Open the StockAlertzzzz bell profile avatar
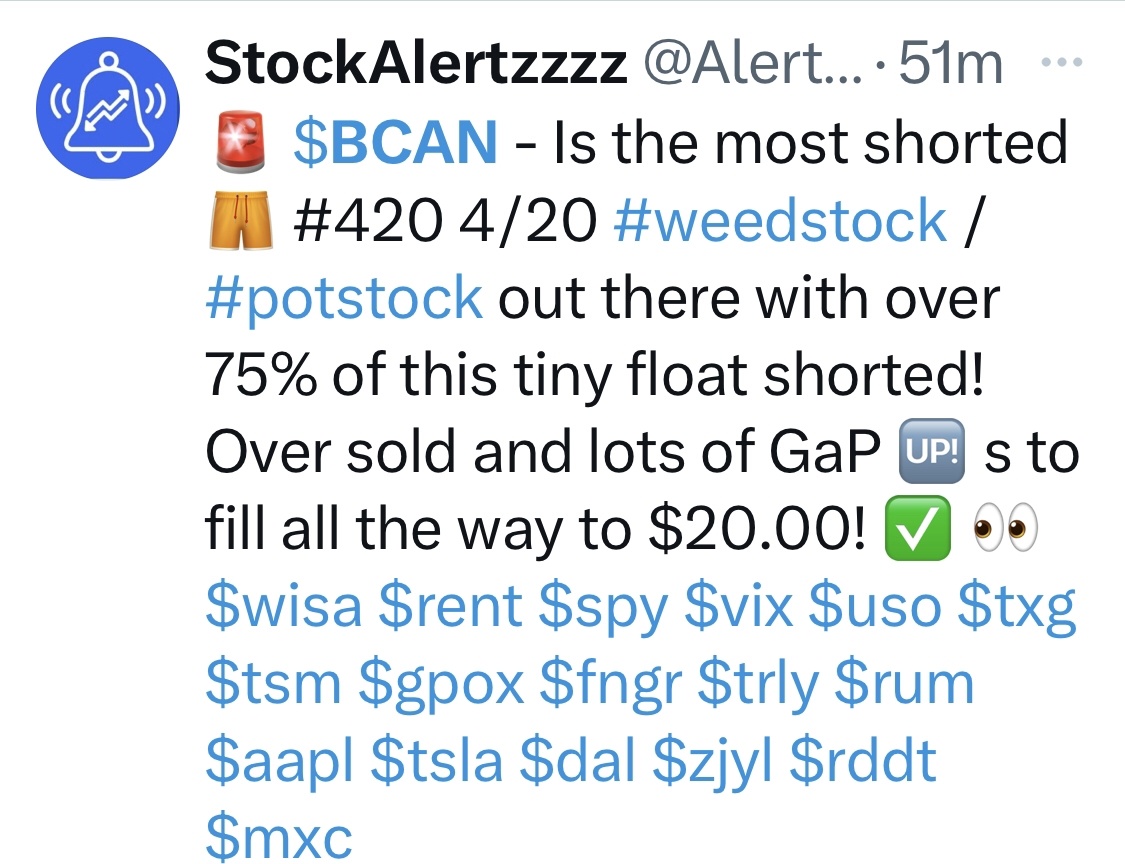Viewport: 1125px width, 864px height. (x=108, y=108)
